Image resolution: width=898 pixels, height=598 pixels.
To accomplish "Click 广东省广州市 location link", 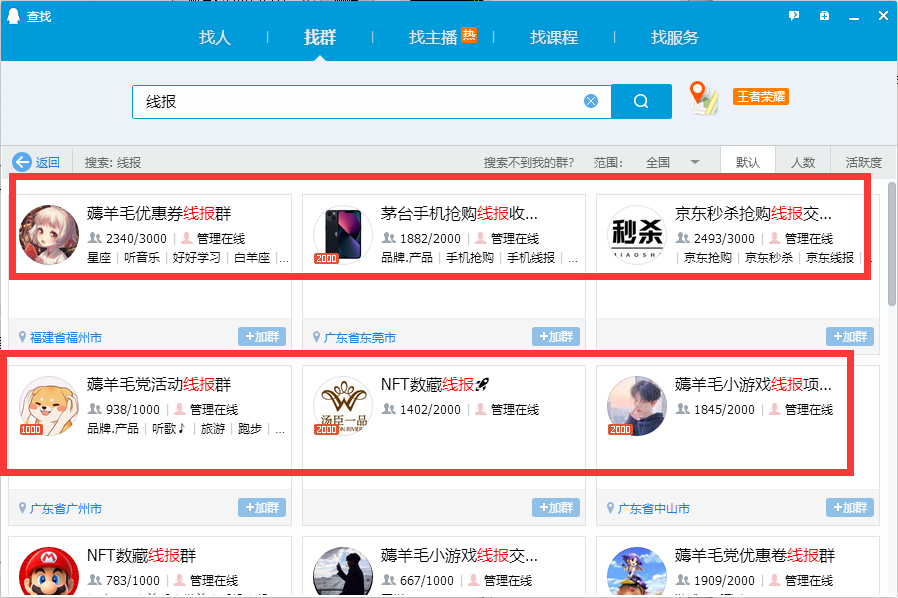I will [x=66, y=508].
